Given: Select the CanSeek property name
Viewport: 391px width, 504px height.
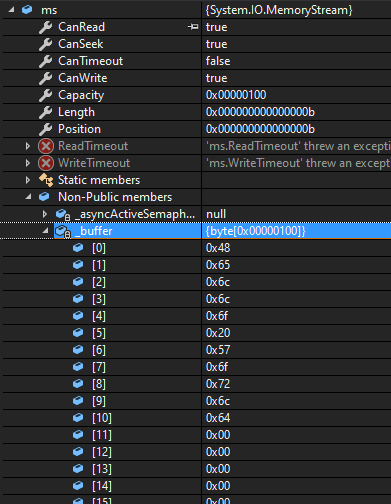Looking at the screenshot, I should [x=81, y=44].
